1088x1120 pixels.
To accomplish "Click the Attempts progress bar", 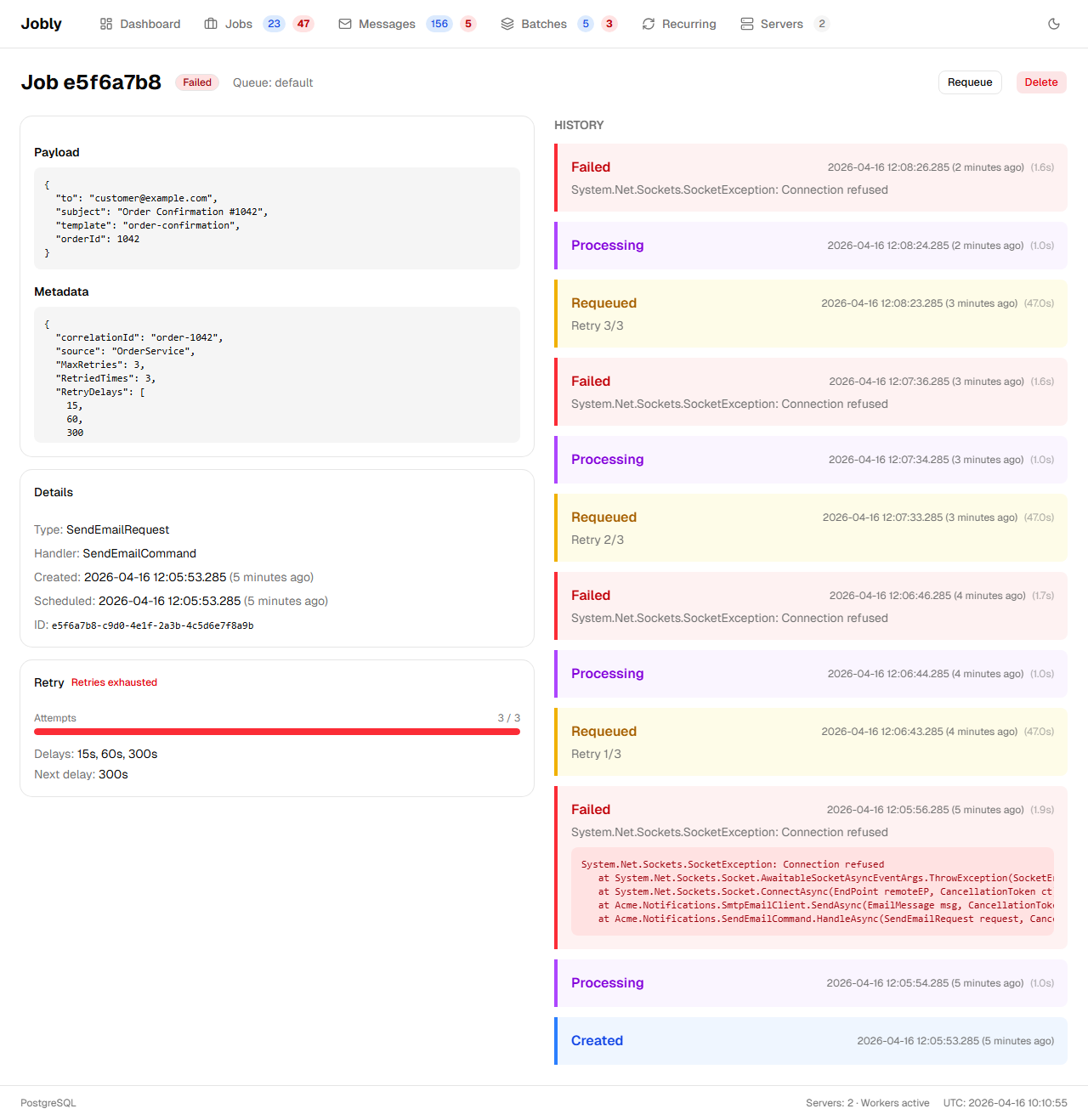I will (x=277, y=732).
